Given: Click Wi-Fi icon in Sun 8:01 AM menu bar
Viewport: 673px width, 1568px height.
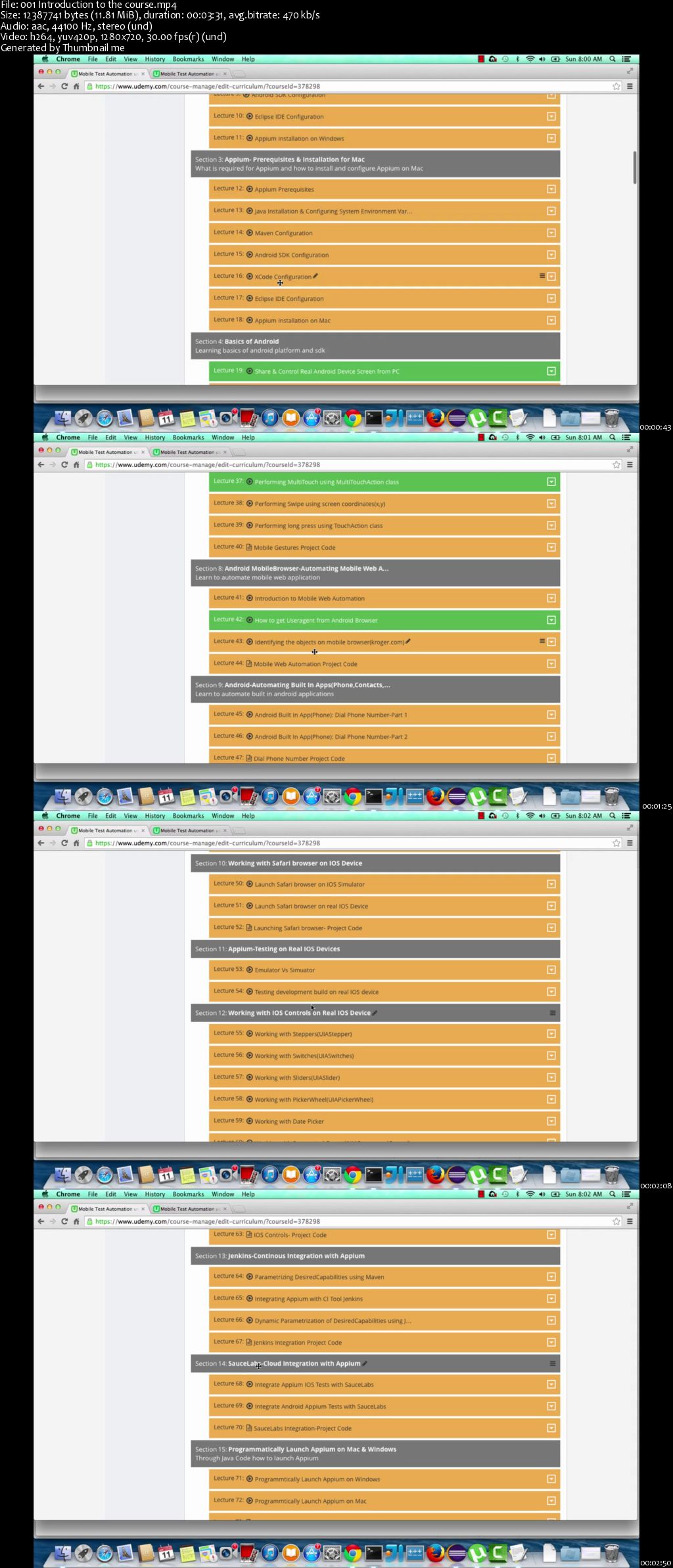Looking at the screenshot, I should point(530,437).
